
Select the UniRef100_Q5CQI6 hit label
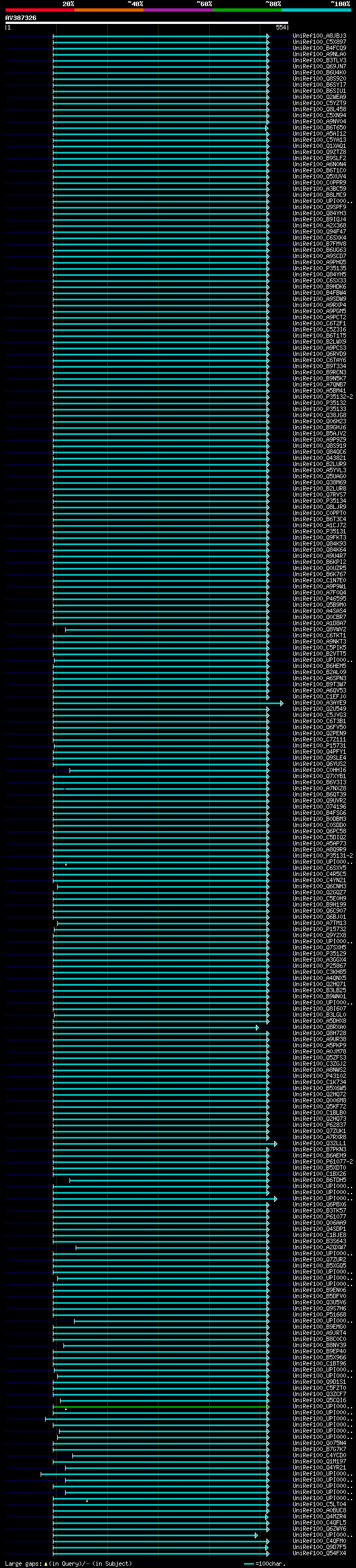[319, 1401]
